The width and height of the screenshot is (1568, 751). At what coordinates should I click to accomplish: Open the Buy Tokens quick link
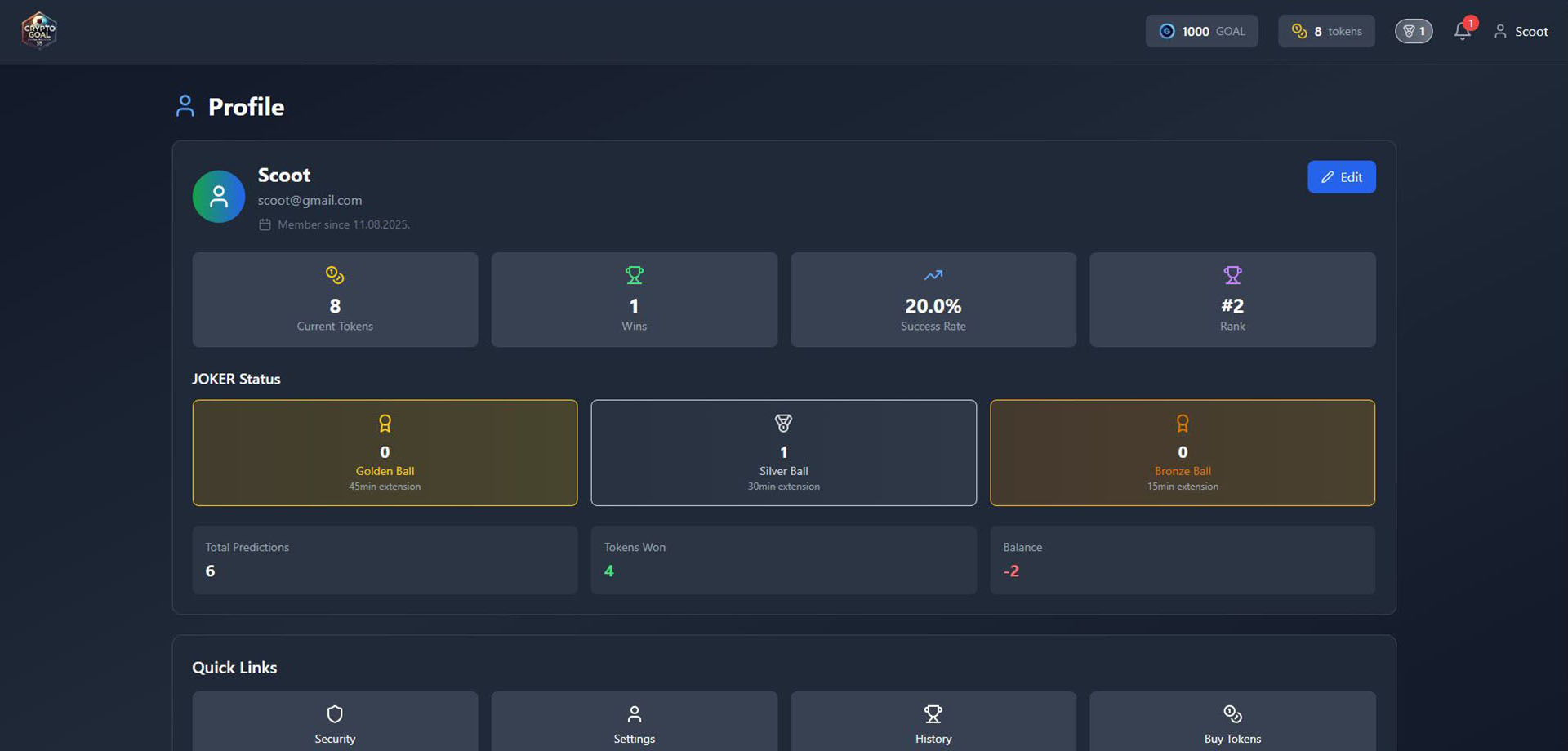click(x=1232, y=722)
